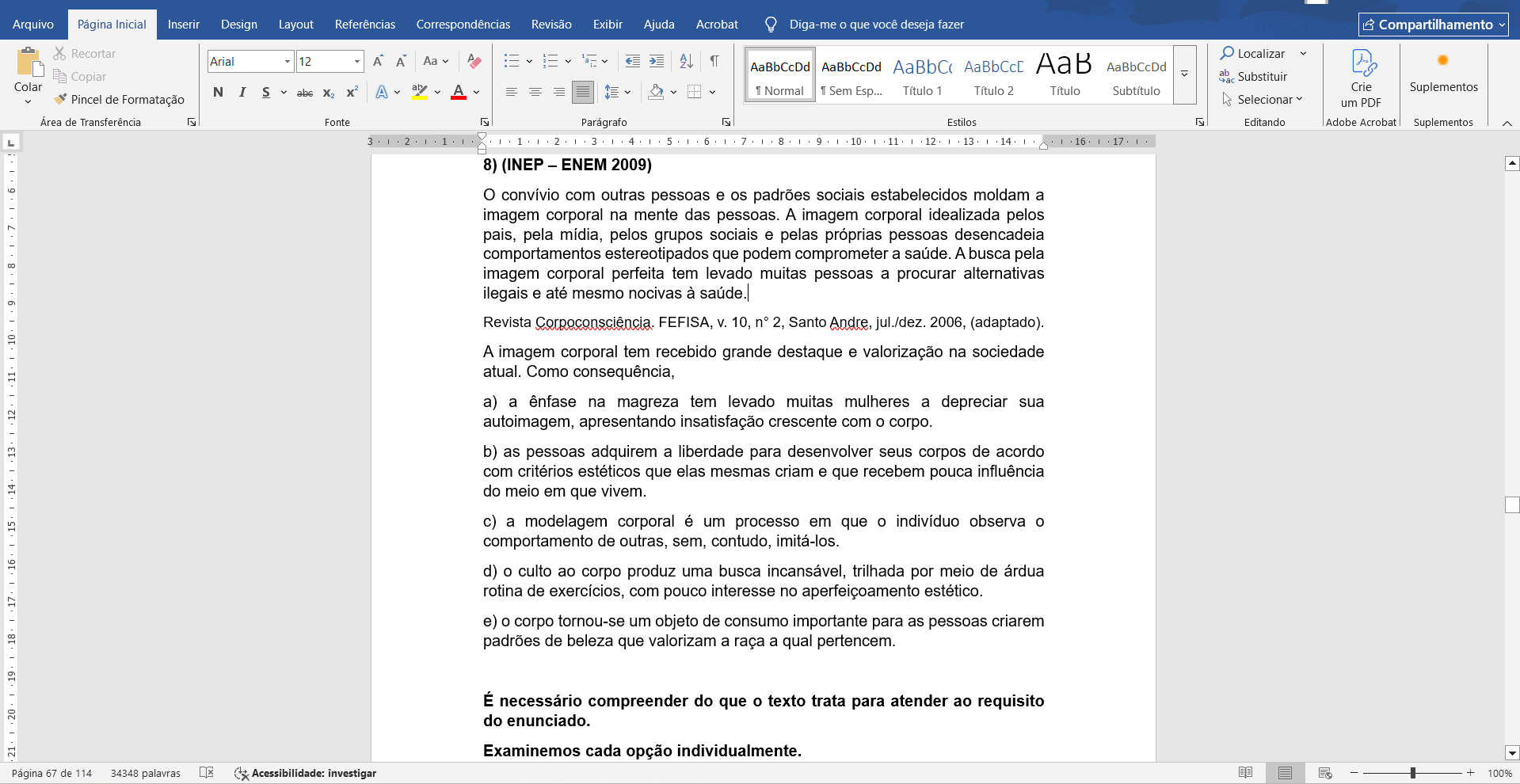Click Copiar (copy) icon
Screen dimensions: 1520x784
point(59,76)
